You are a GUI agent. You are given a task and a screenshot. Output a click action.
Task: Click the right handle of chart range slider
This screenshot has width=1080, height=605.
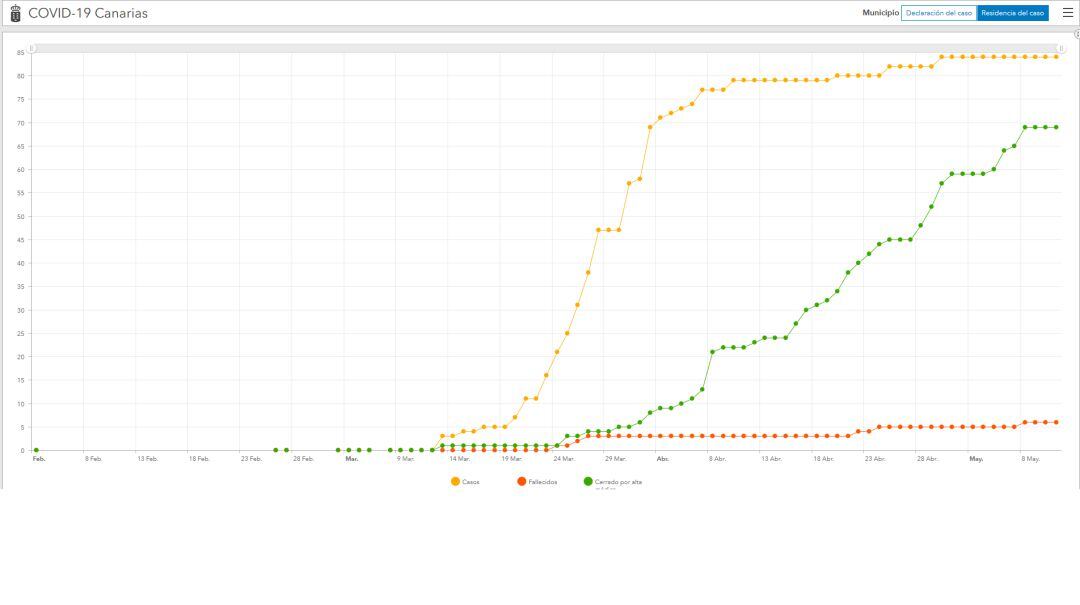(x=1061, y=48)
